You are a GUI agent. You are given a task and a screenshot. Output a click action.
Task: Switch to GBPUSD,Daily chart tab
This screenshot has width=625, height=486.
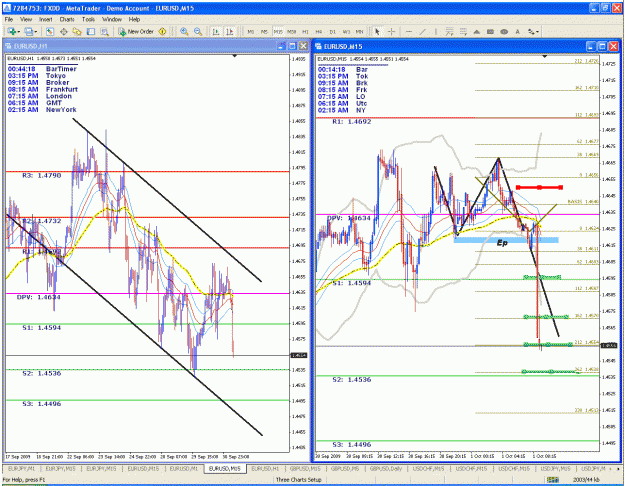[x=385, y=469]
